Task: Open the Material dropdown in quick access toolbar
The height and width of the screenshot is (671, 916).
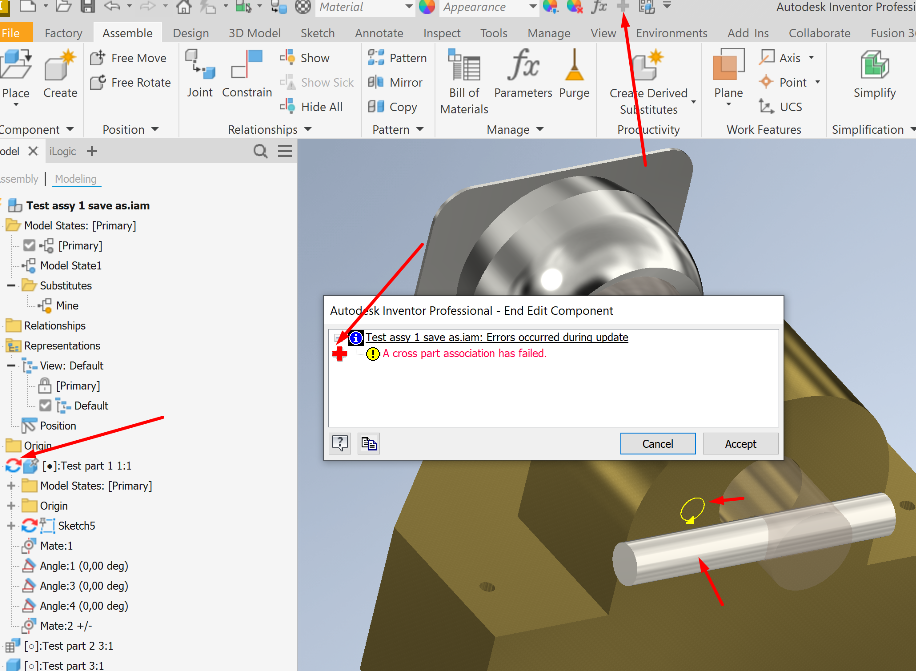Action: pos(409,9)
